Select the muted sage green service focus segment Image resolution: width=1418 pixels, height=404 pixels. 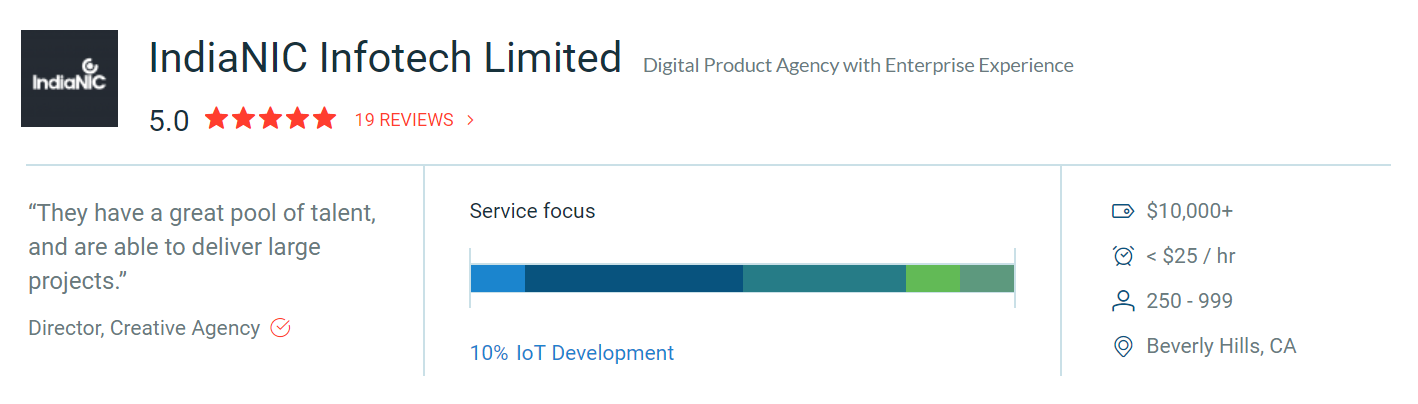coord(986,278)
